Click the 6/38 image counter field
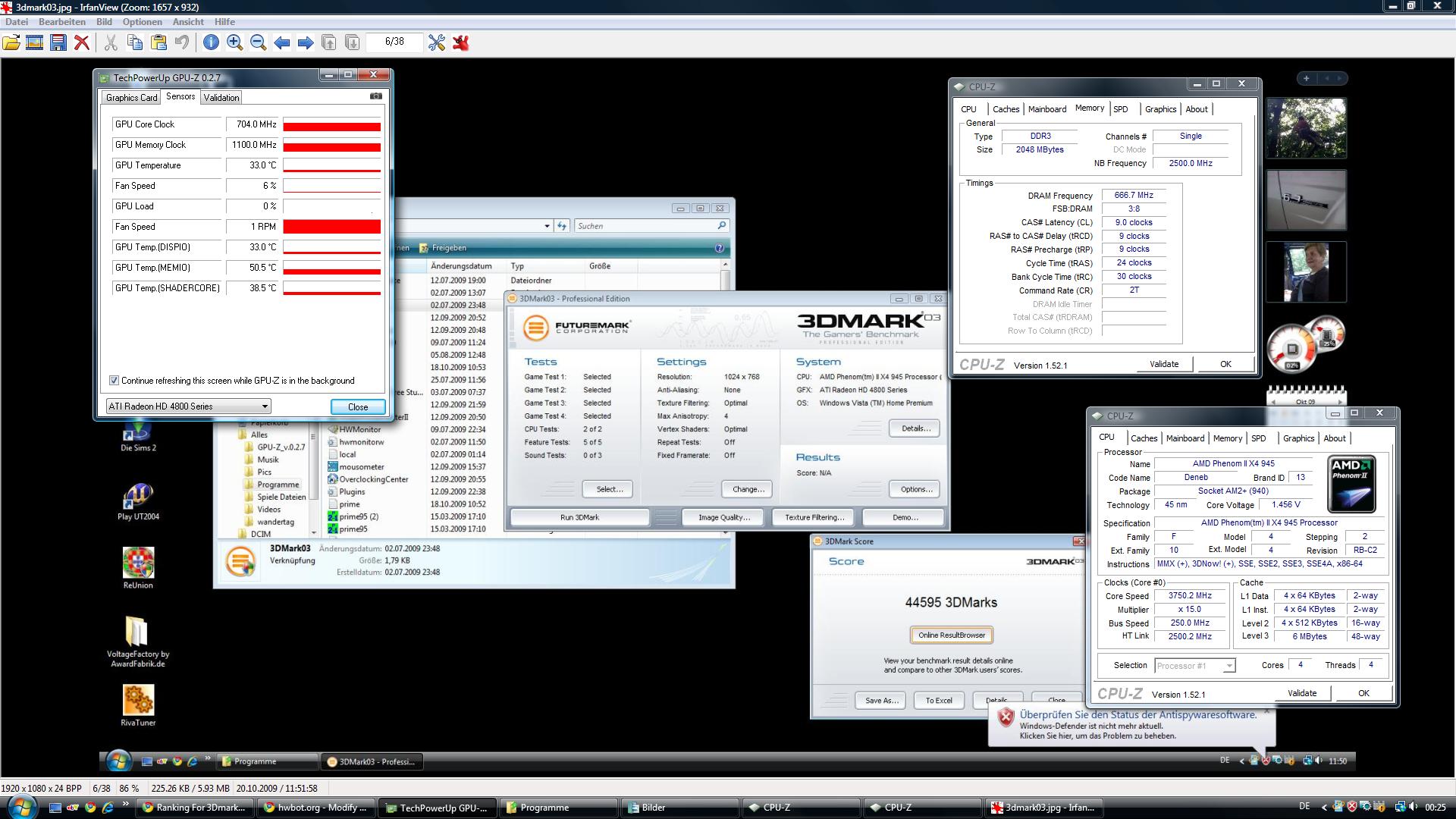Screen dimensions: 1456x819 click(394, 42)
